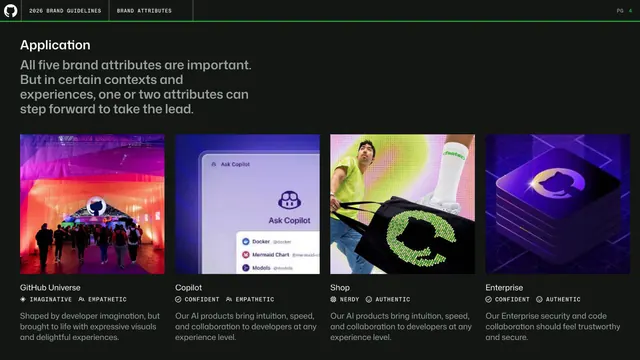The width and height of the screenshot is (640, 360).
Task: Click the Empathetic icon under GitHub Universe
Action: click(x=82, y=299)
